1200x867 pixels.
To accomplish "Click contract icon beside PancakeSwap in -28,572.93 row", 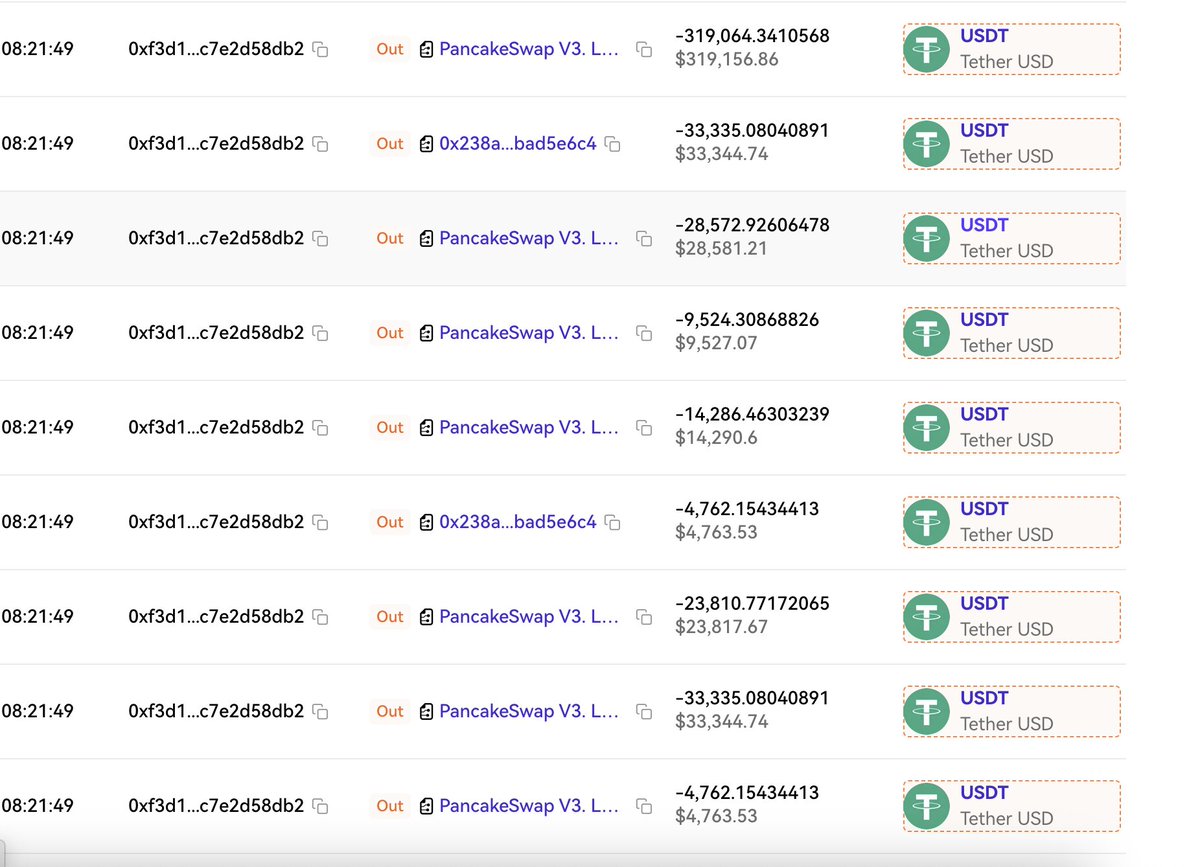I will (426, 238).
